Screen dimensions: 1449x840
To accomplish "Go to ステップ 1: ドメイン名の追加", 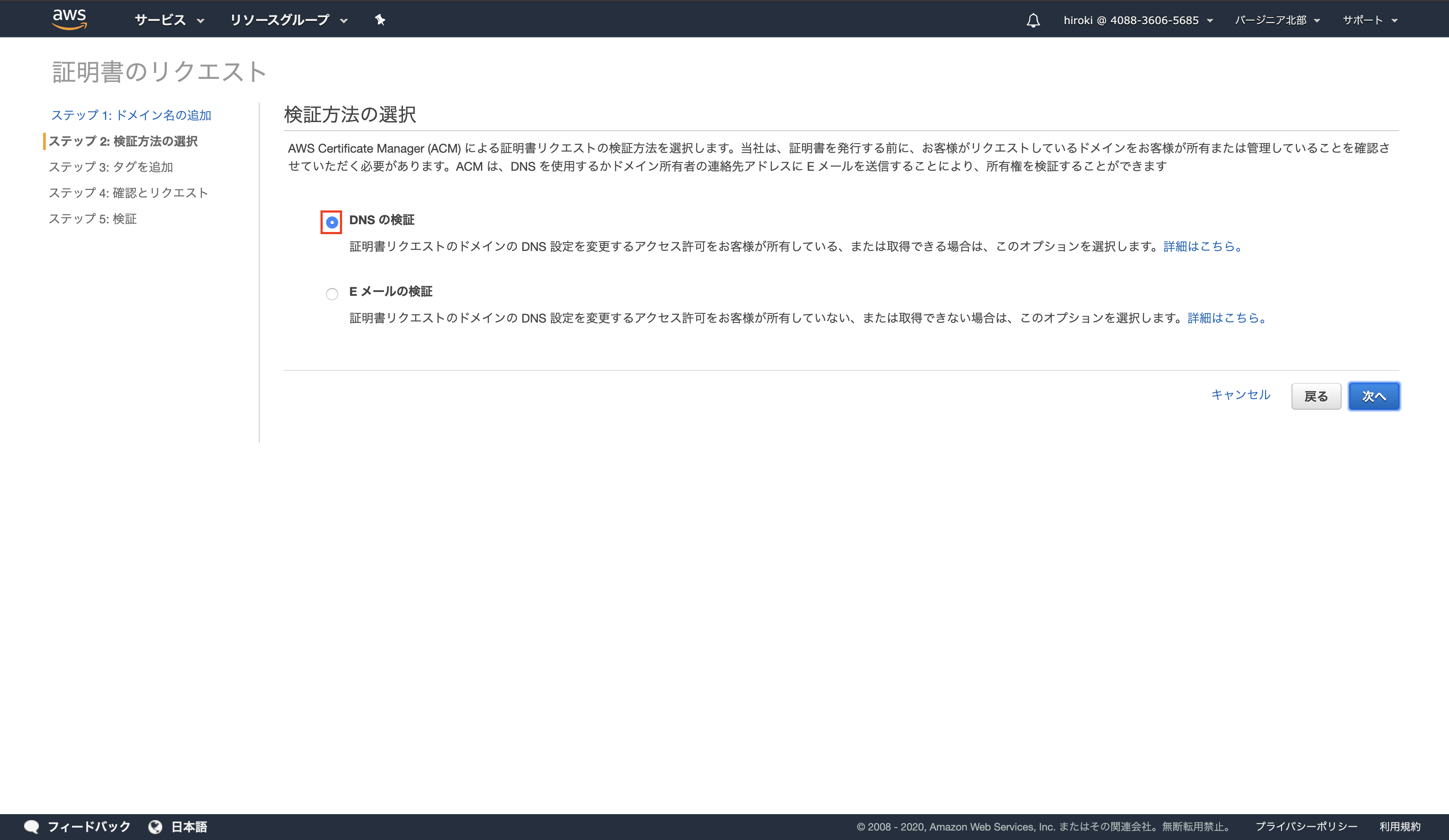I will [x=131, y=115].
